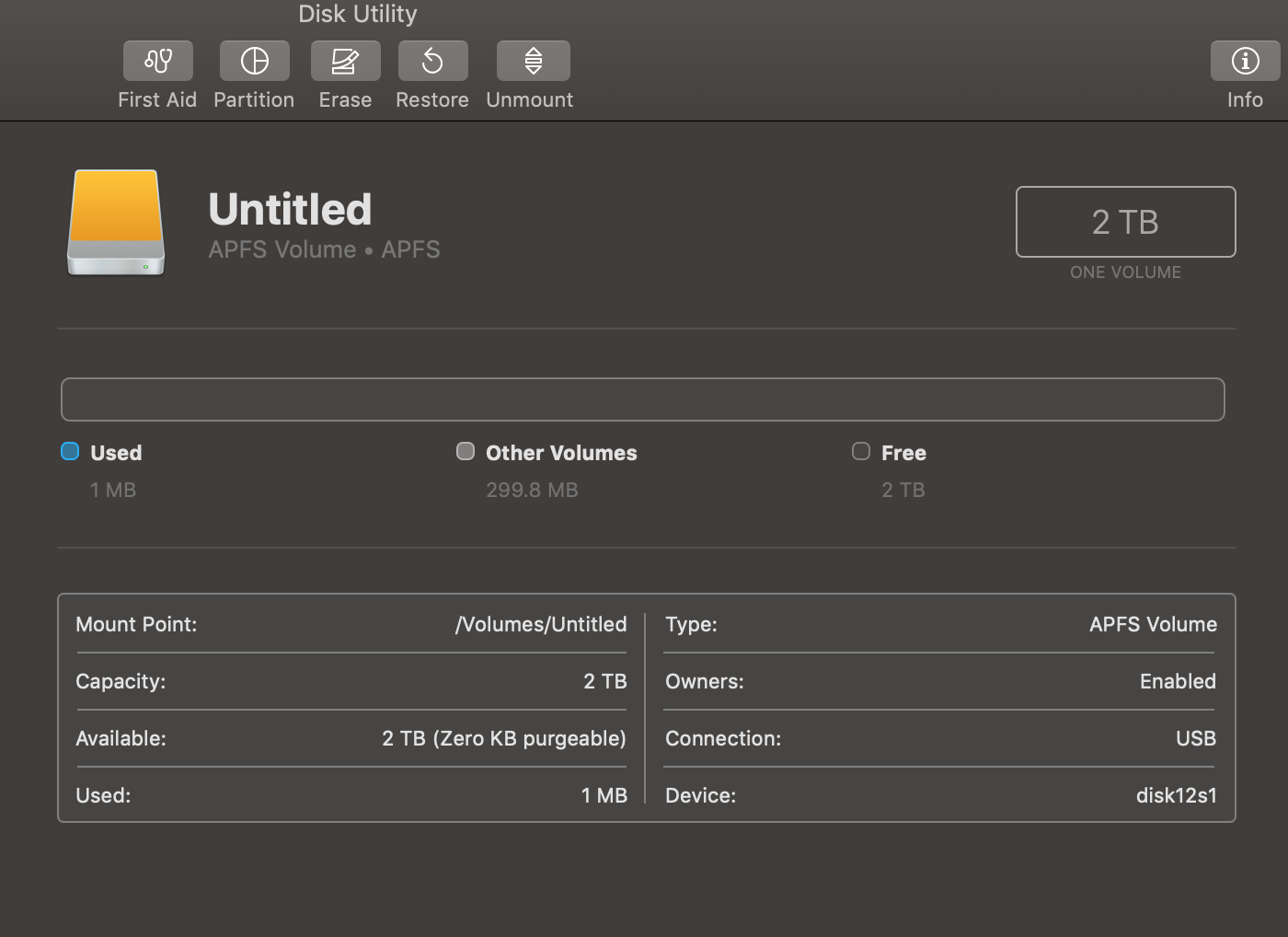Run First Aid on the volume
Viewport: 1288px width, 937px height.
(x=158, y=61)
